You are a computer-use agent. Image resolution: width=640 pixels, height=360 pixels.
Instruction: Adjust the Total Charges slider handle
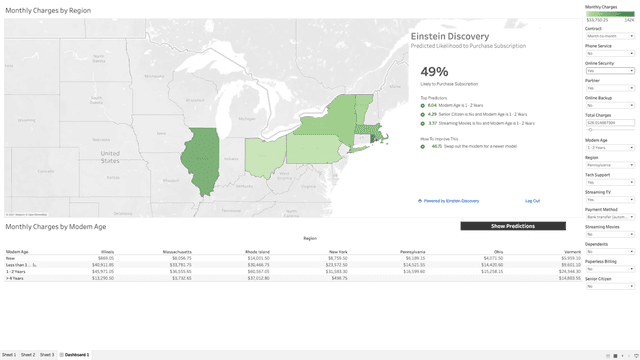(x=590, y=130)
